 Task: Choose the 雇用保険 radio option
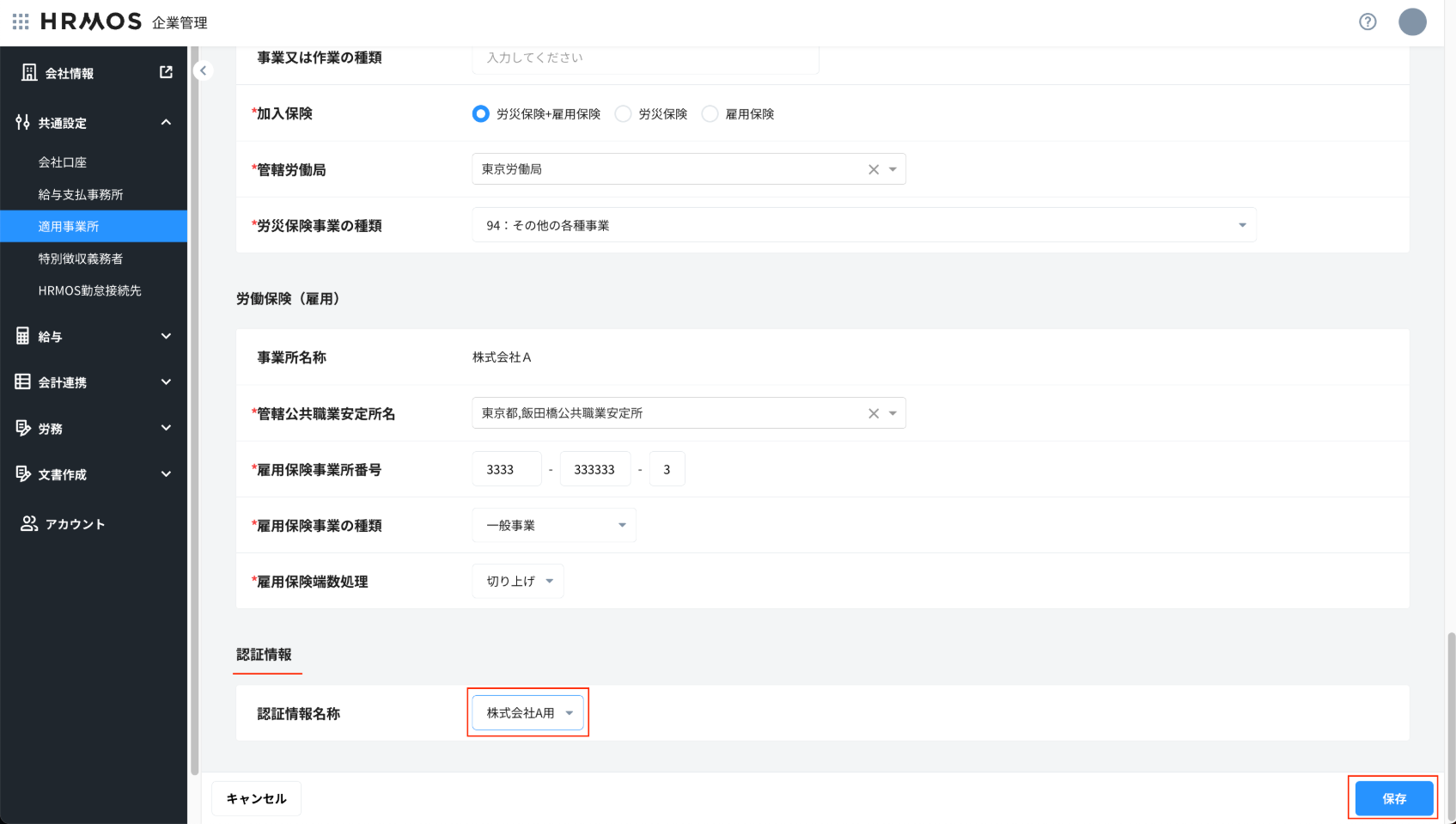[710, 113]
